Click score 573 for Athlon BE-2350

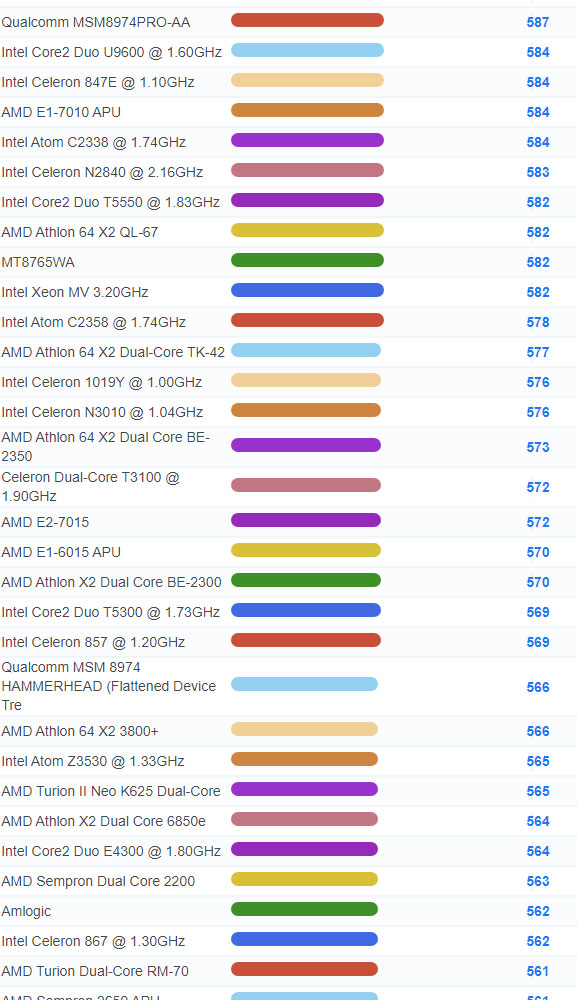(x=538, y=447)
